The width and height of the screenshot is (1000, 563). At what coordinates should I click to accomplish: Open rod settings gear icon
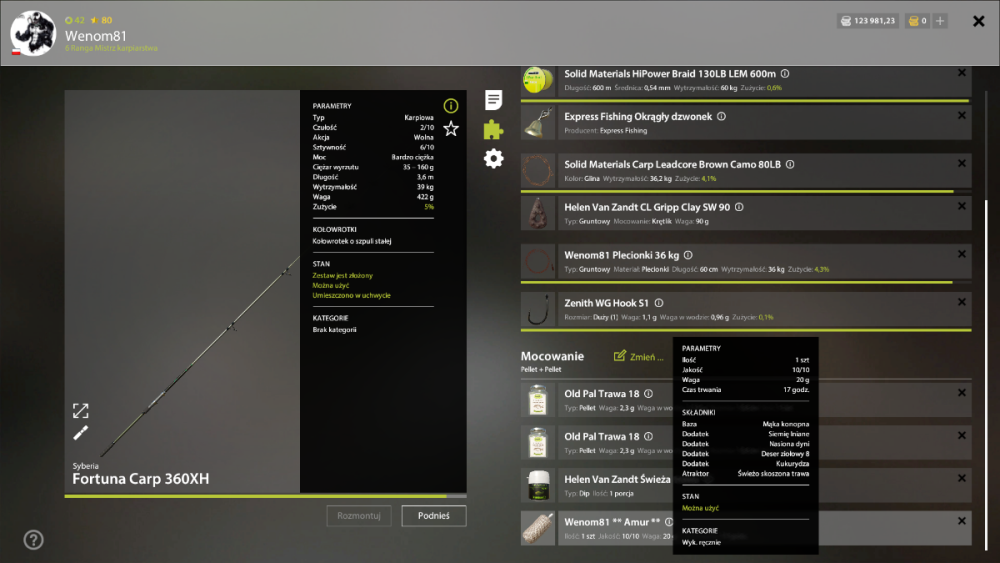click(493, 158)
